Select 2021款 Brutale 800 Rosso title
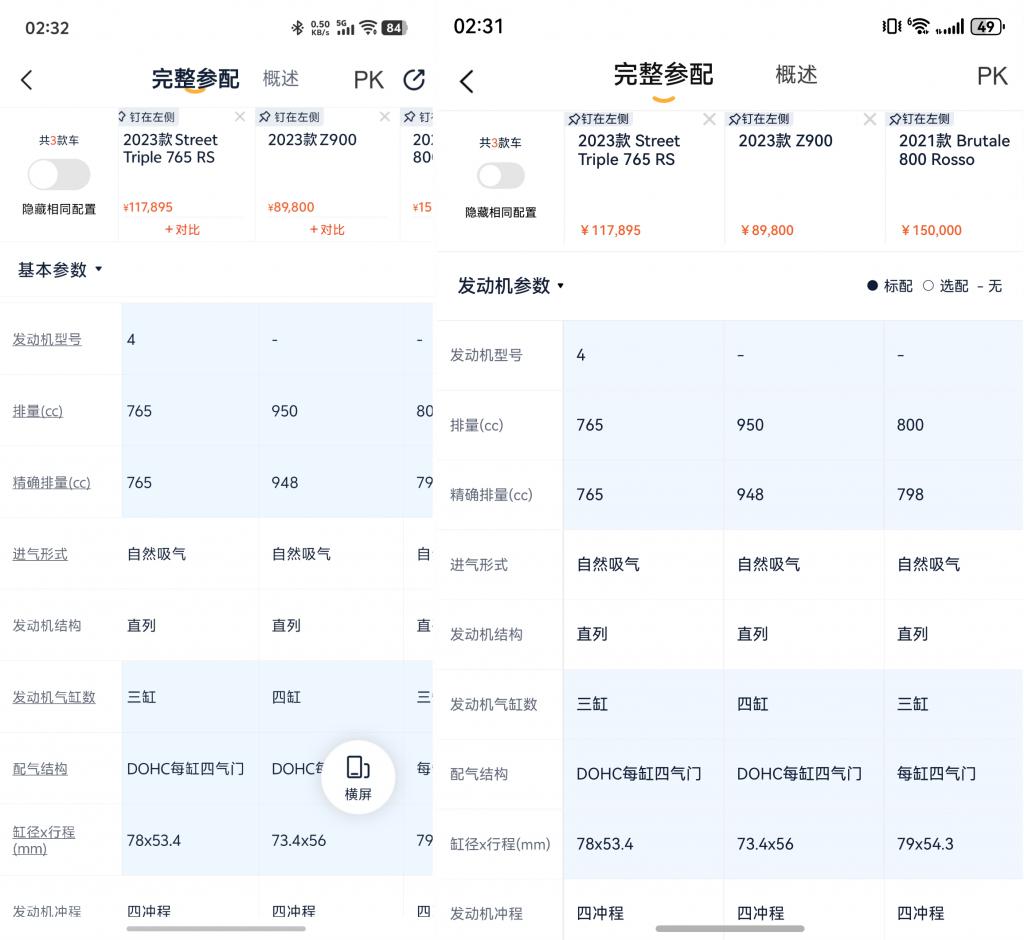The image size is (1024, 940). click(954, 150)
